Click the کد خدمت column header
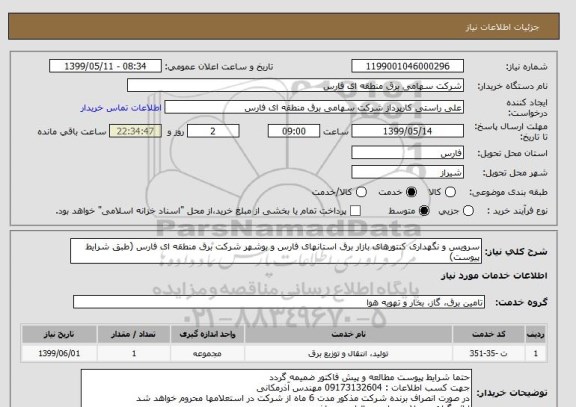This screenshot has height=407, width=576. [489, 334]
